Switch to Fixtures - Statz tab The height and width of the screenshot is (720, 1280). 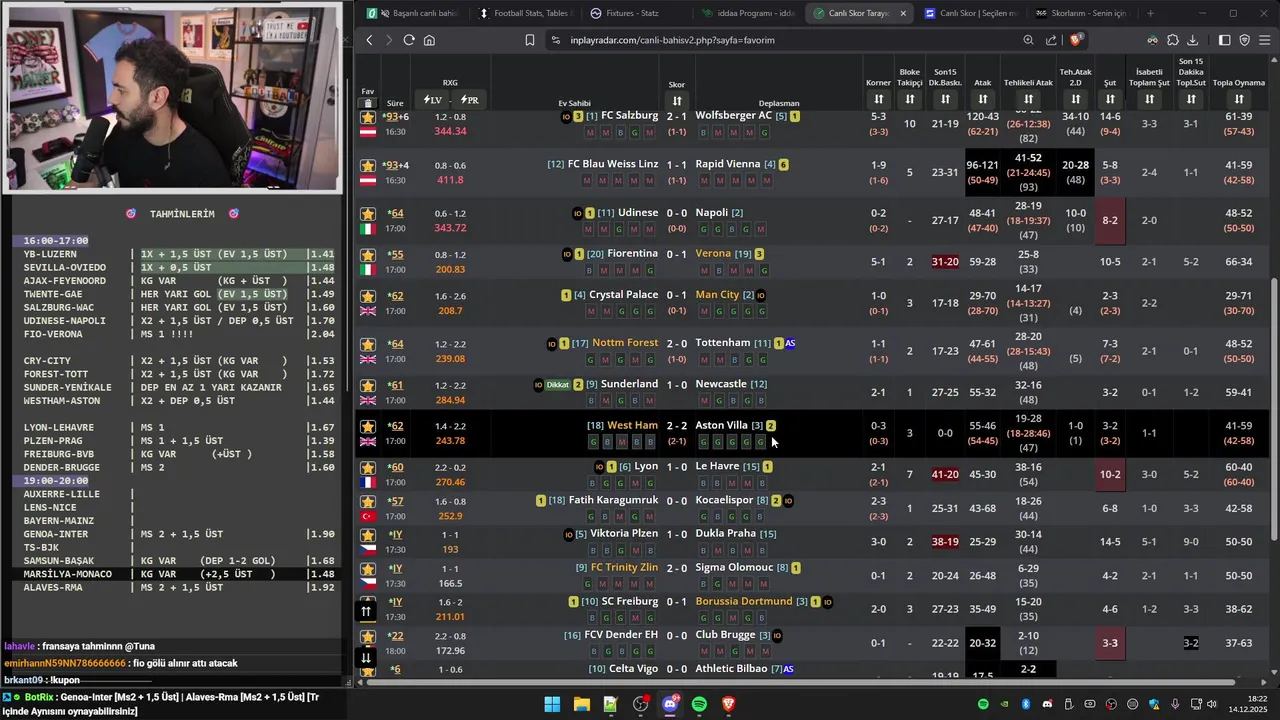point(636,13)
